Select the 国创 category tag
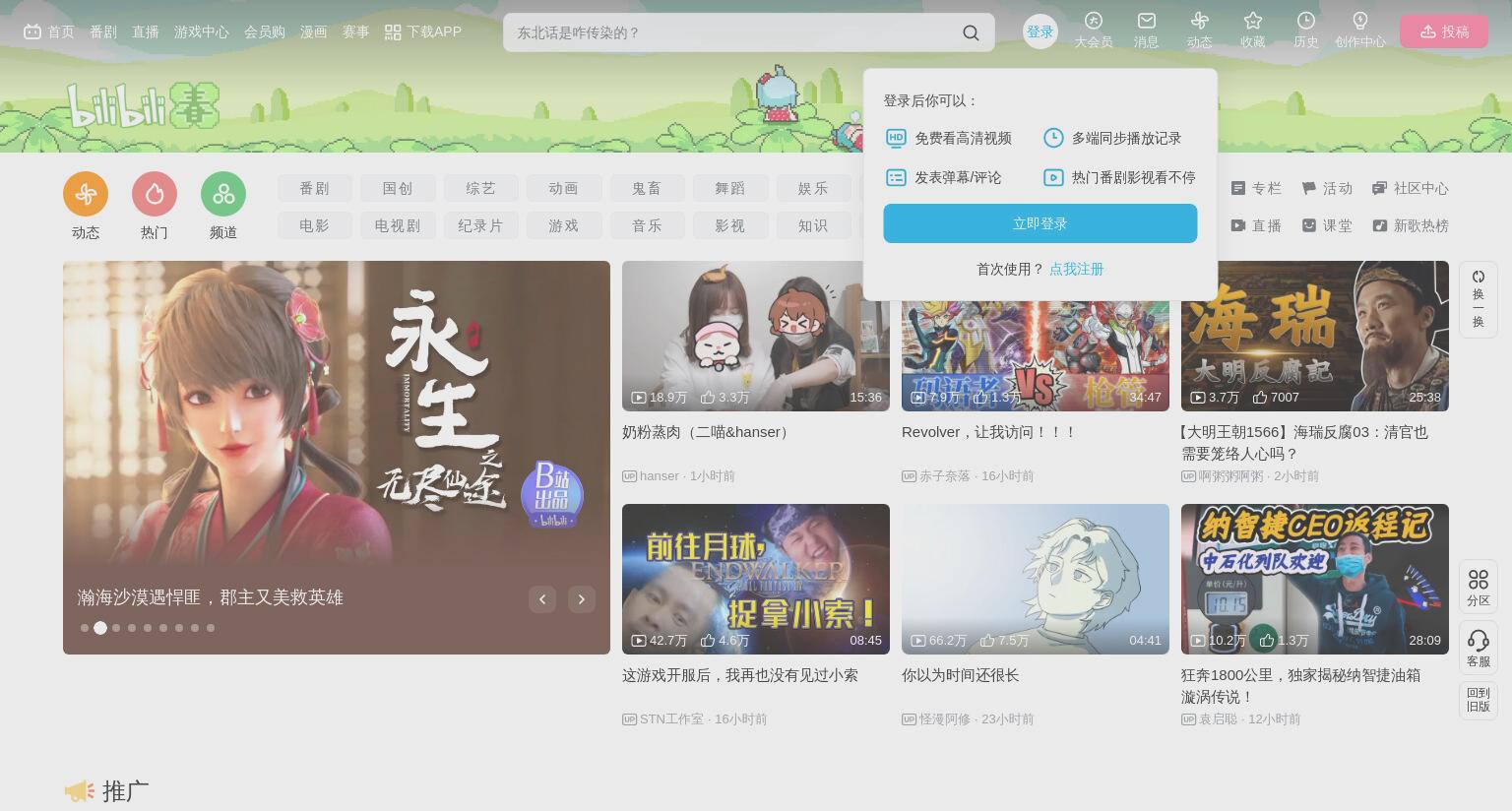This screenshot has height=811, width=1512. click(398, 188)
